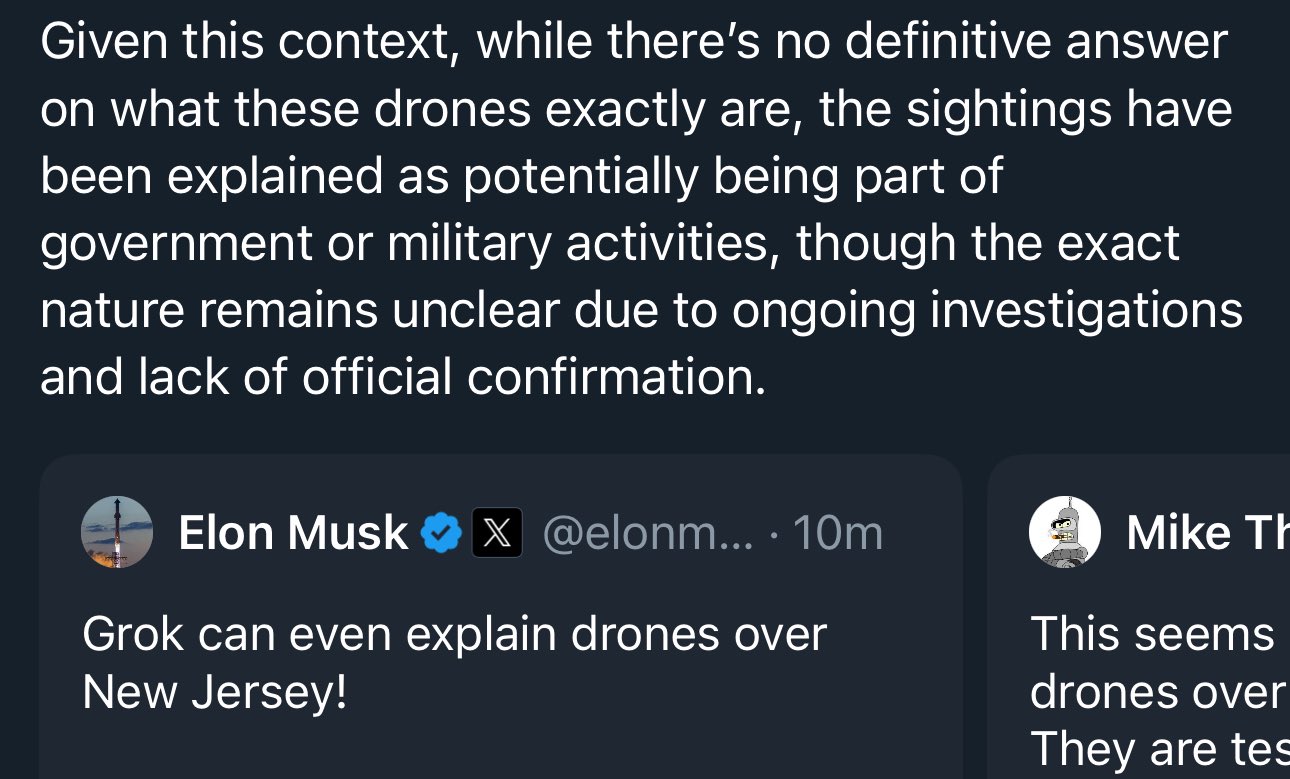1290x779 pixels.
Task: Click the "This seems" line in Mike's post
Action: (x=1152, y=634)
